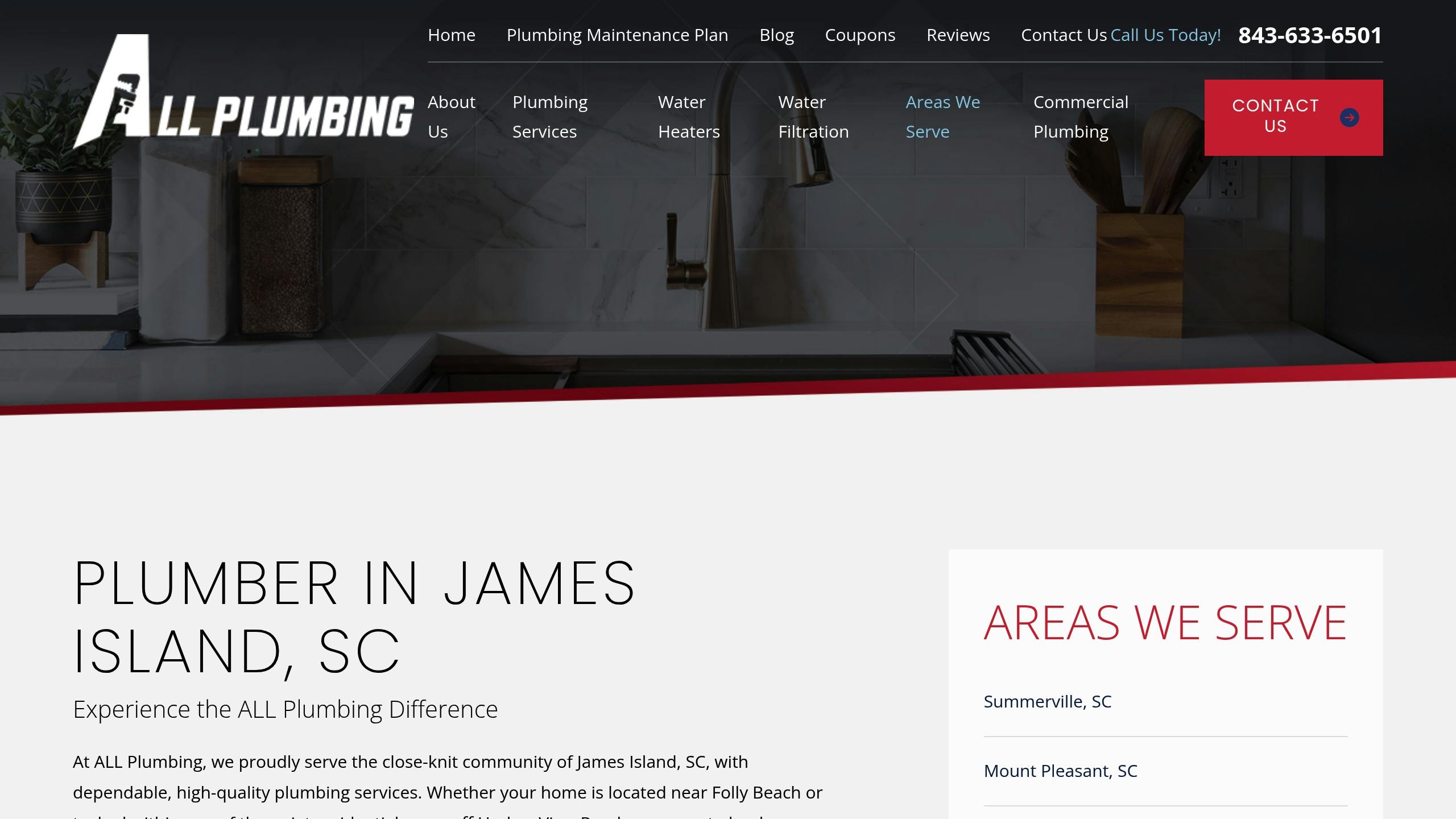
Task: Open the Summerville, SC service area
Action: coord(1047,701)
